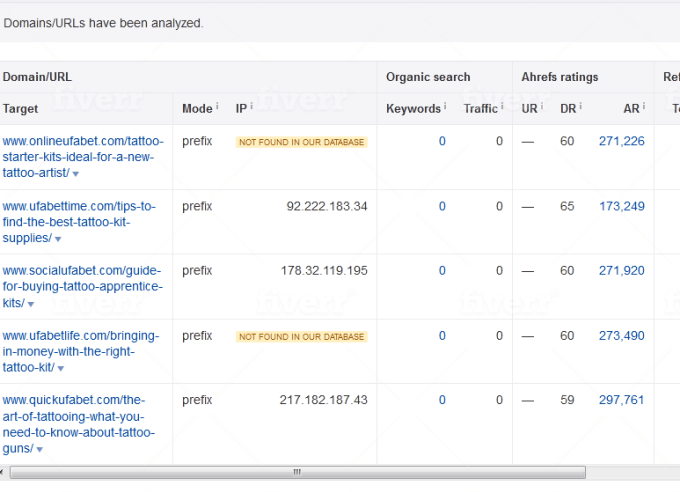680x492 pixels.
Task: Click info icon next to Keywords header
Action: (445, 106)
